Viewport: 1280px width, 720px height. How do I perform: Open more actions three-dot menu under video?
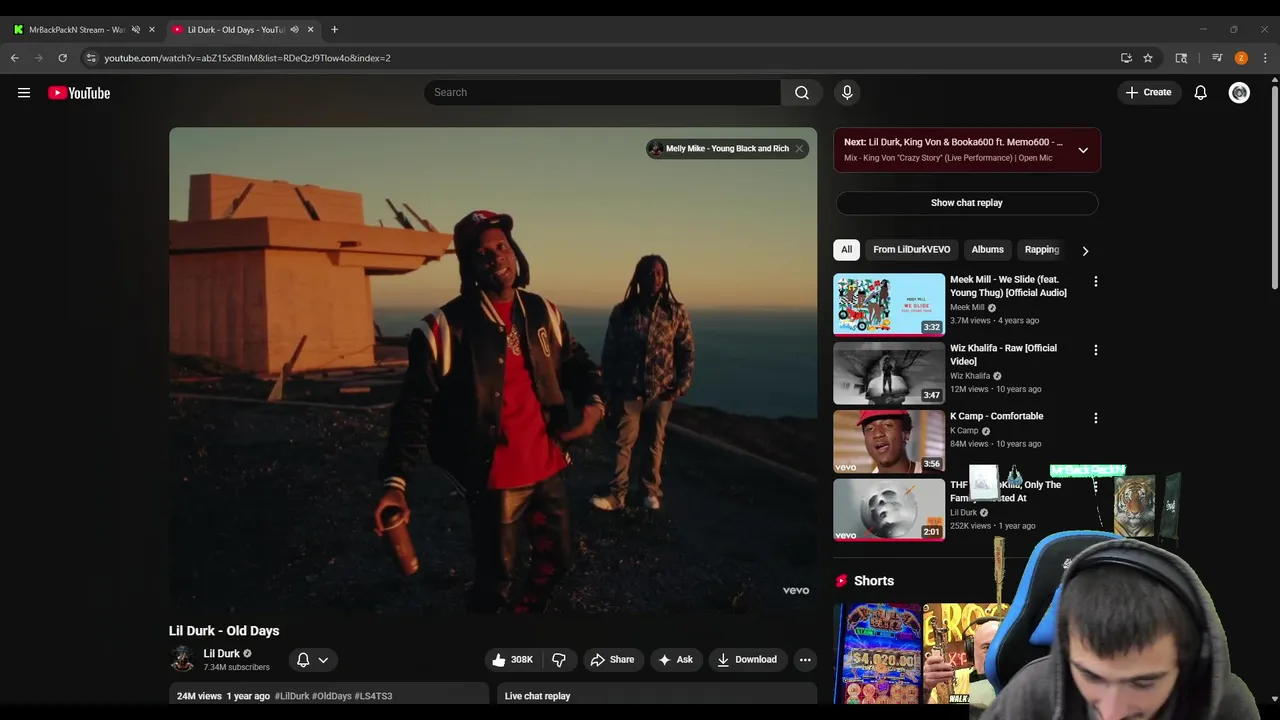(x=805, y=660)
